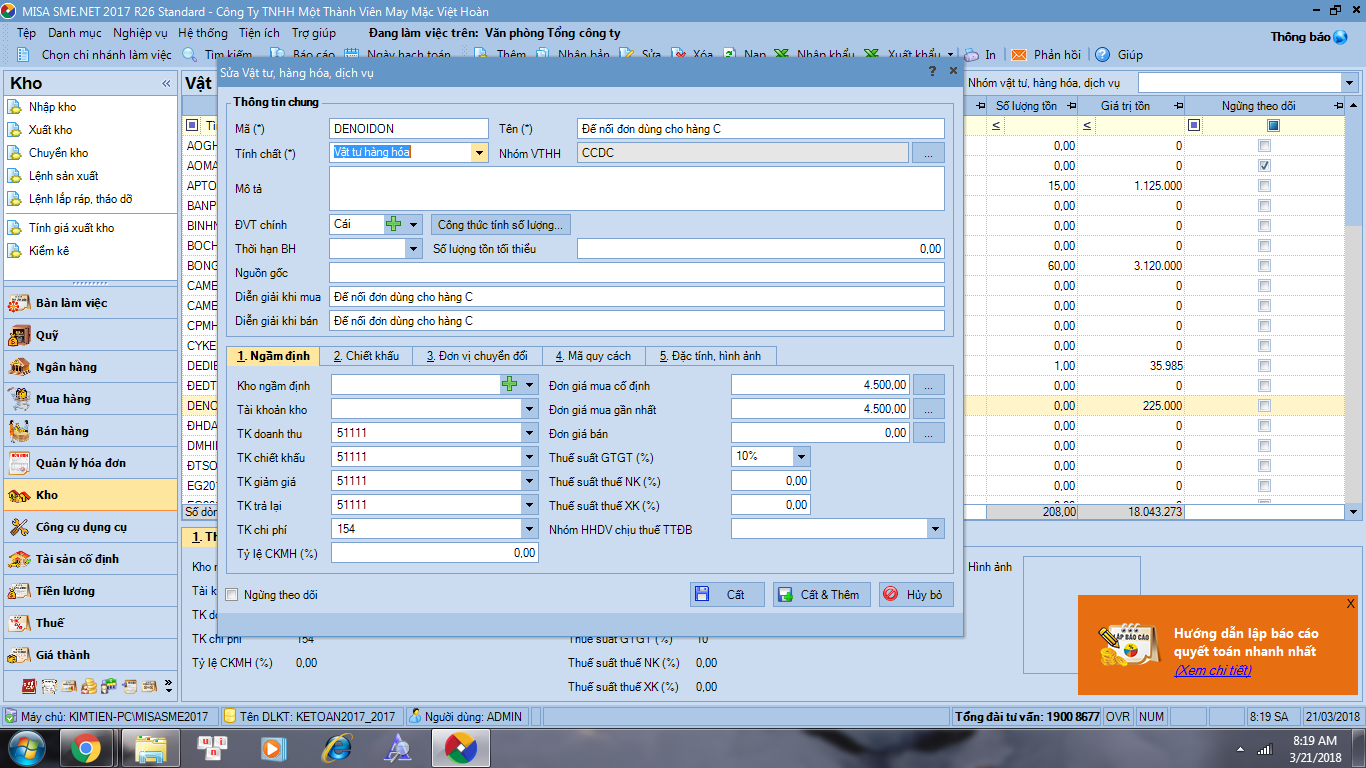Open the Tiền lương module
Image resolution: width=1366 pixels, height=768 pixels.
(89, 591)
